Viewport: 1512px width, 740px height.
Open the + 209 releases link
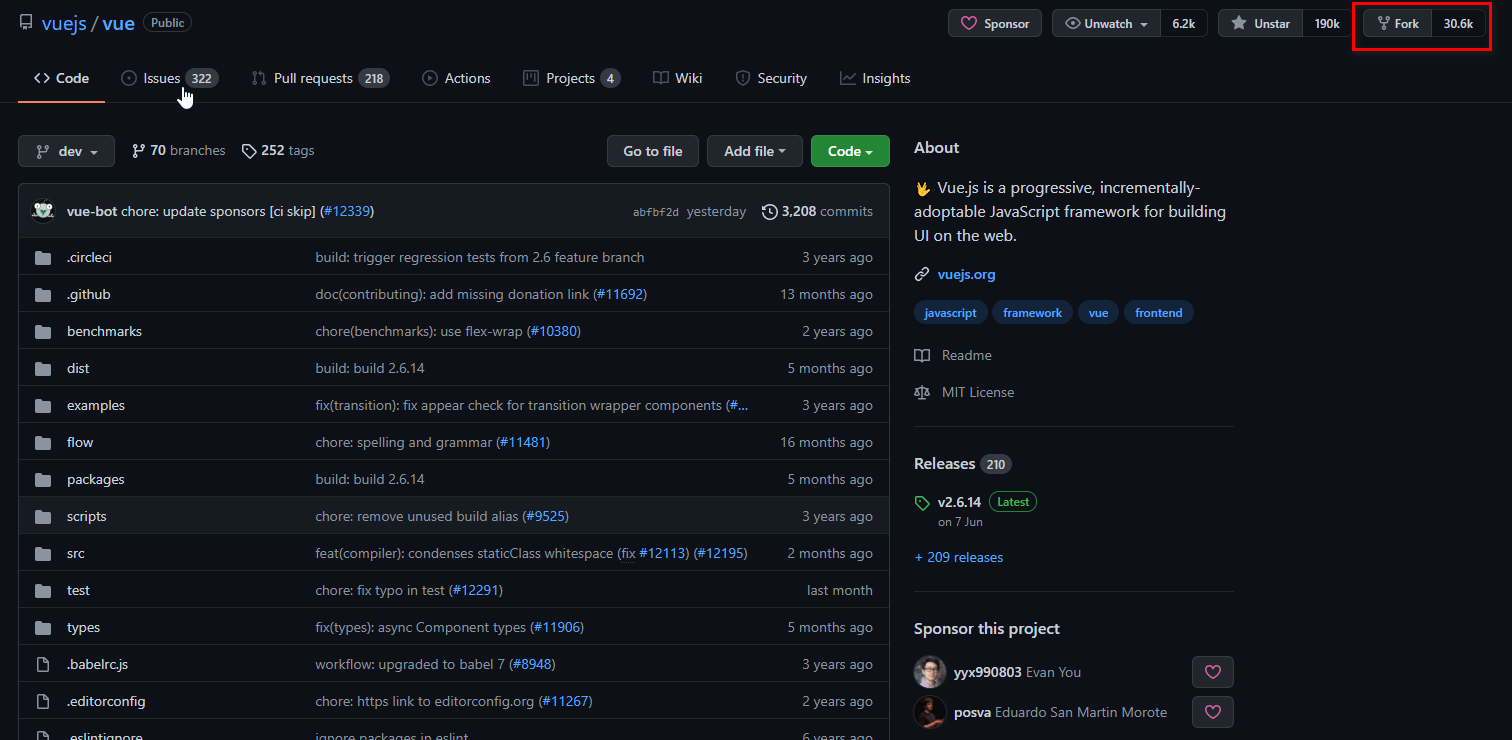[958, 557]
